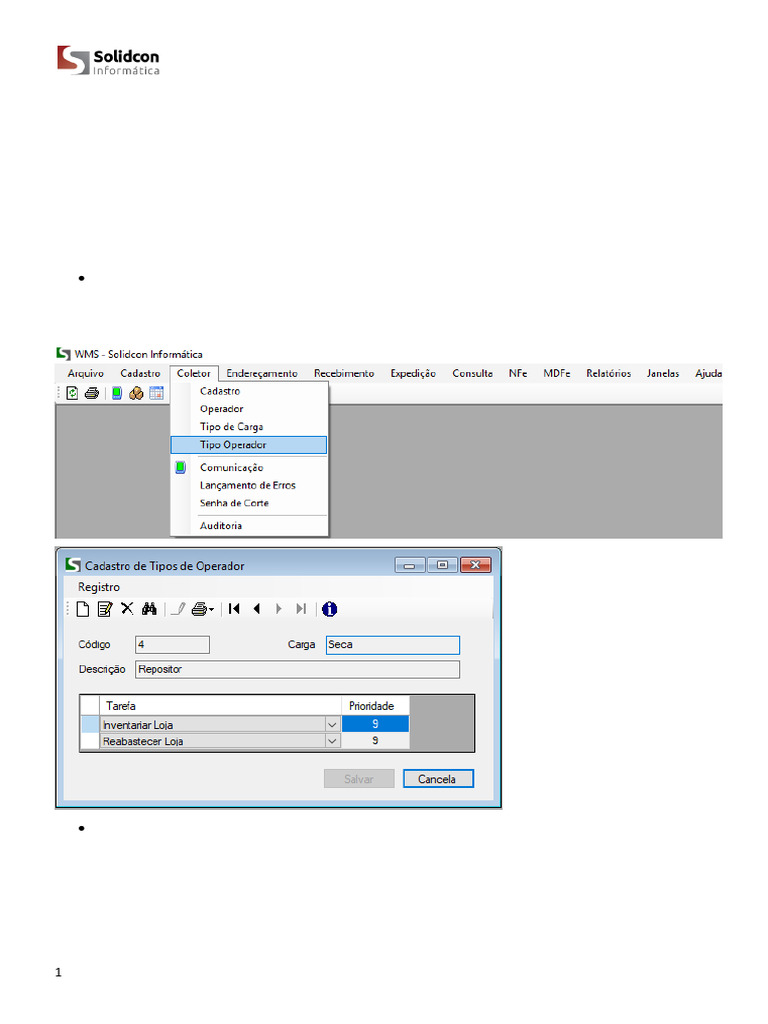
Task: Click the Solidcon logo in WMS title bar
Action: 63,354
